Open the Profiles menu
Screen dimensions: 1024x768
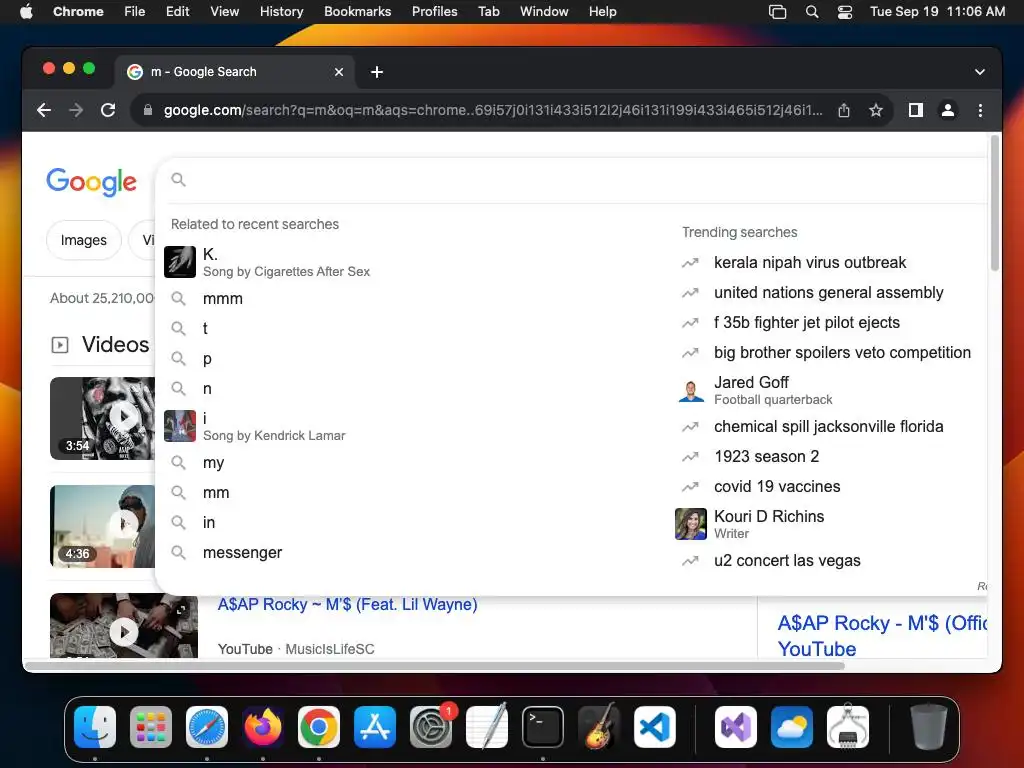click(434, 12)
